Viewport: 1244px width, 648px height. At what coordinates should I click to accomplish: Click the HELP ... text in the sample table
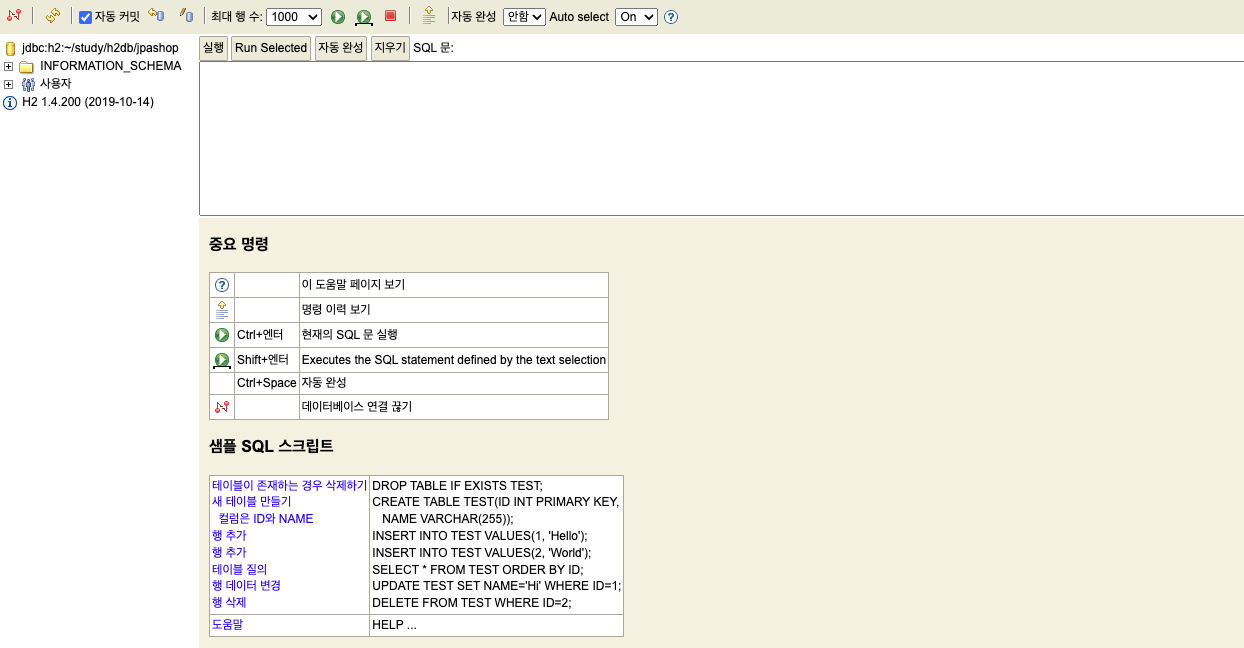(394, 625)
